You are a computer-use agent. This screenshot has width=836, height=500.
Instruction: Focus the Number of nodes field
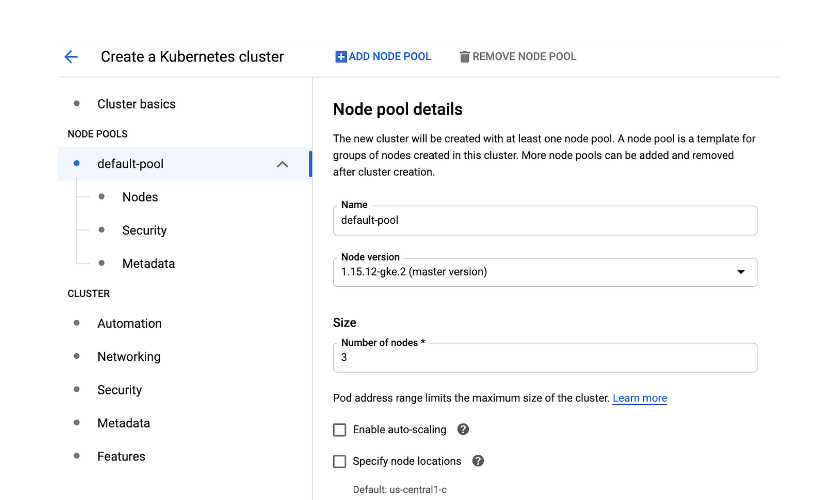click(x=545, y=358)
